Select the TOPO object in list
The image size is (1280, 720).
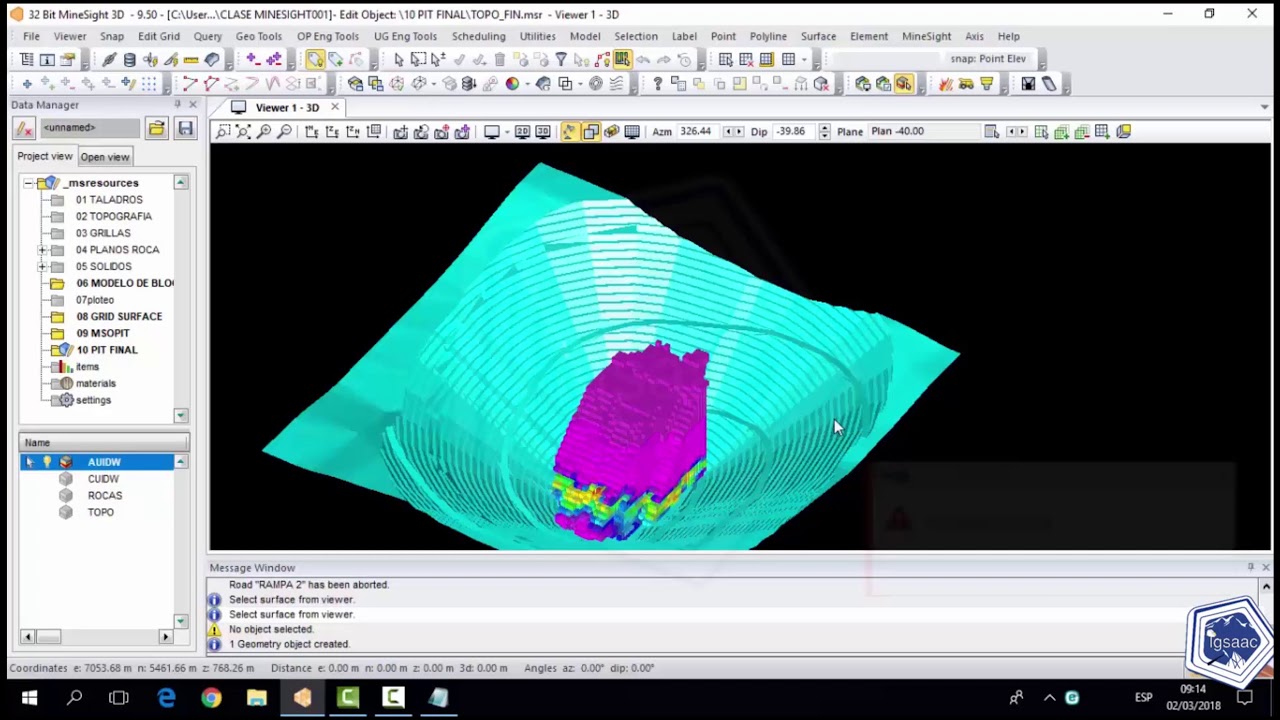pyautogui.click(x=101, y=512)
